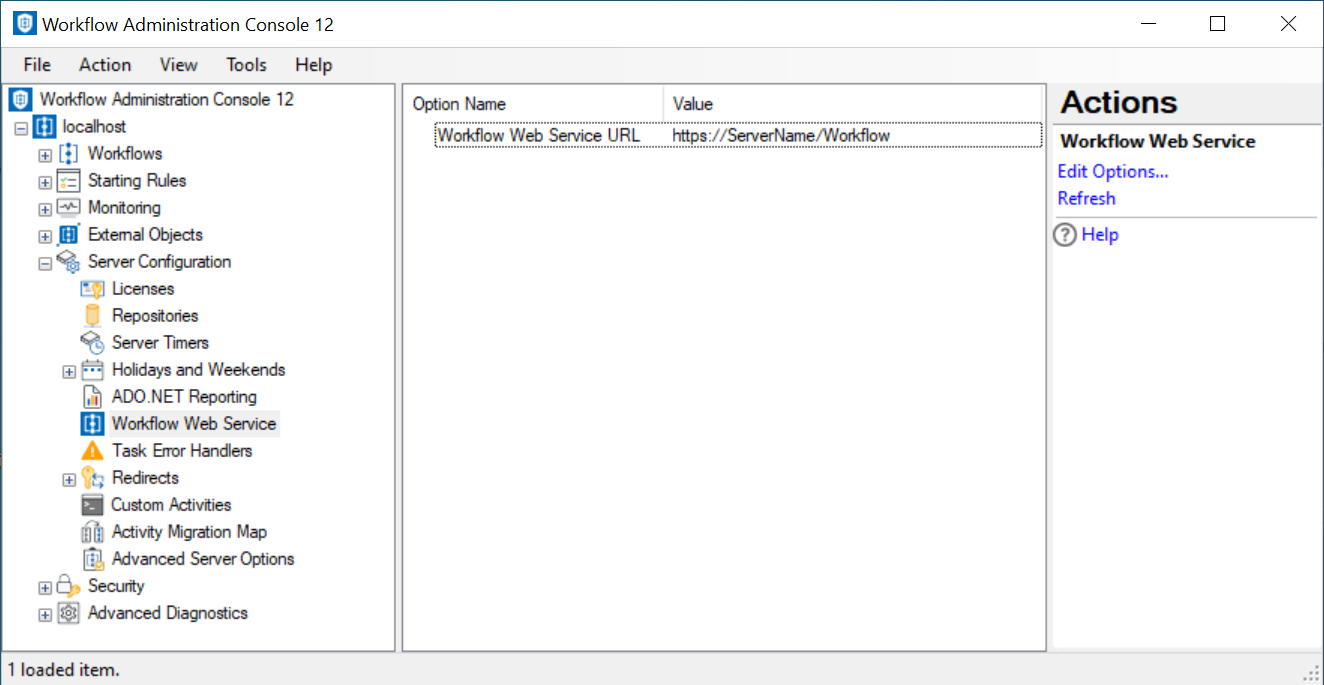Click the Activity Migration Map icon
Image resolution: width=1324 pixels, height=685 pixels.
pyautogui.click(x=92, y=532)
